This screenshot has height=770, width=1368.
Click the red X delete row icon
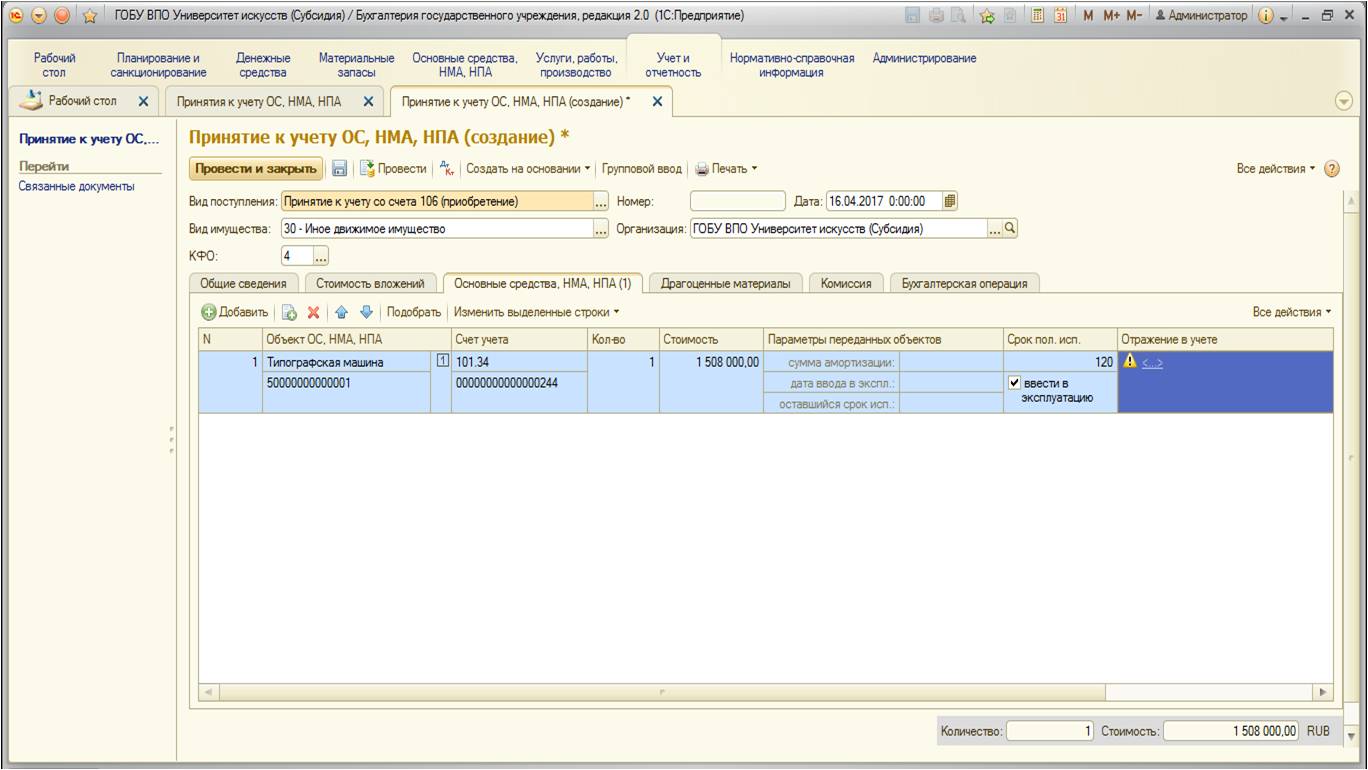[313, 313]
